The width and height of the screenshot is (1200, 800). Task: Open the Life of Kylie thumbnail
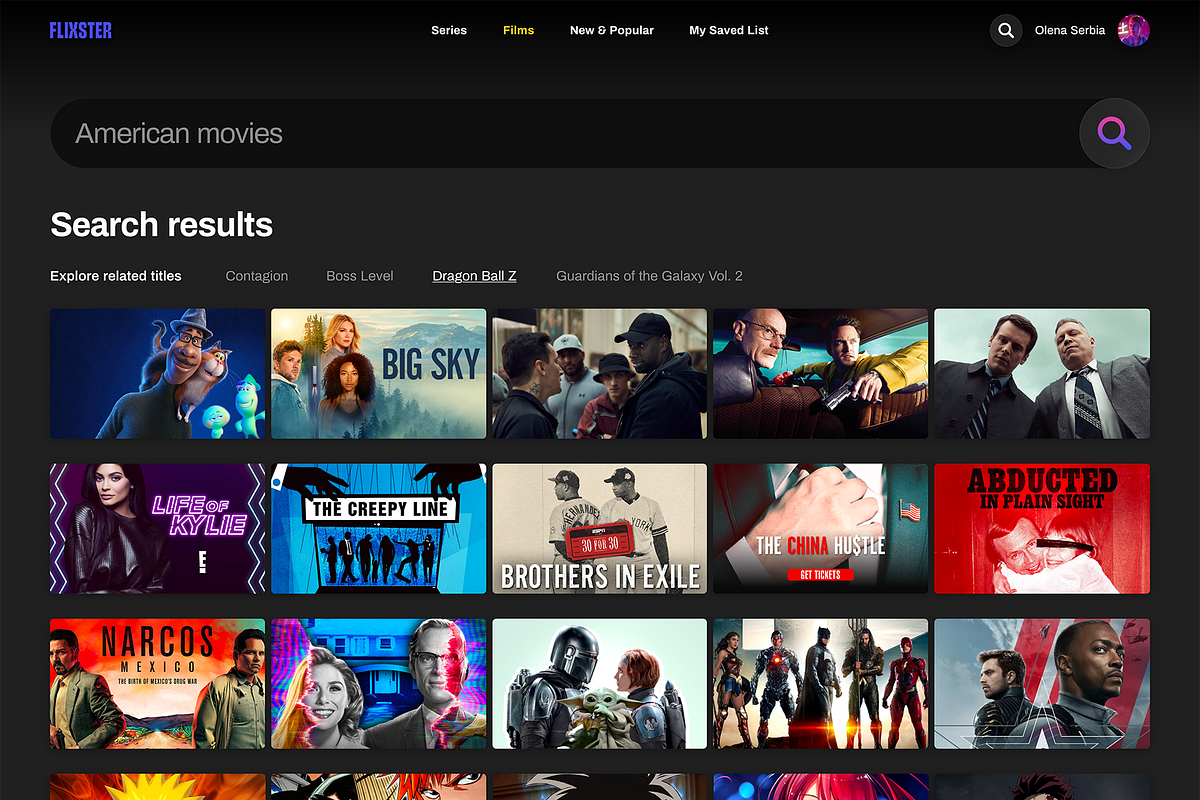point(158,528)
